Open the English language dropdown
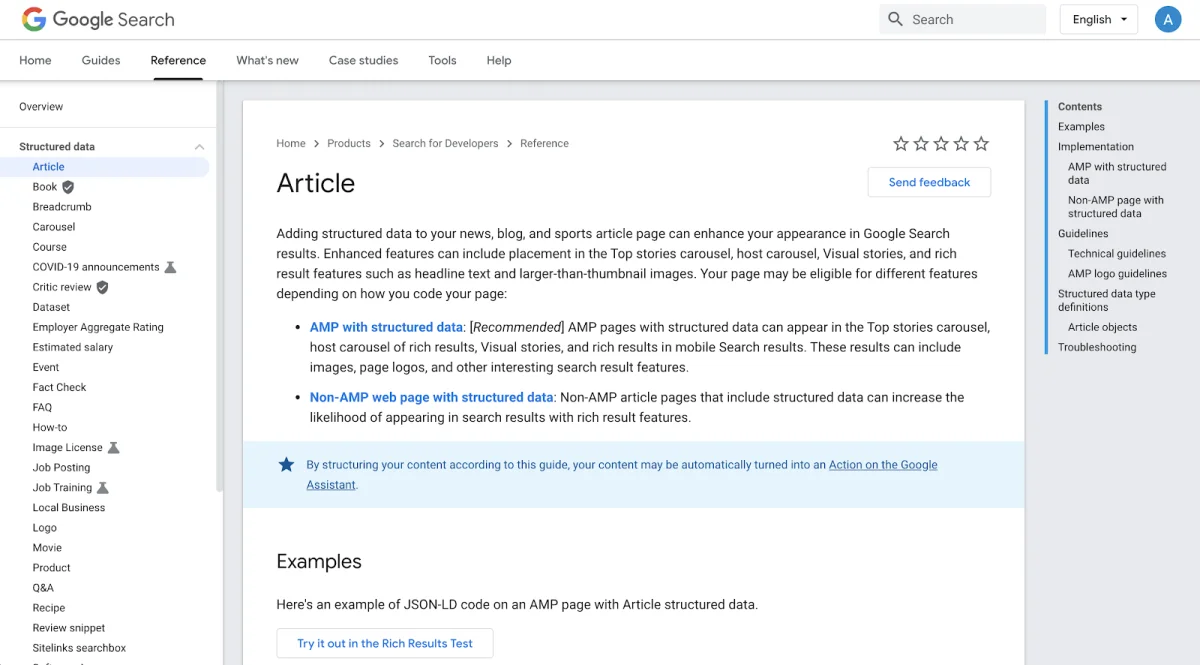This screenshot has width=1200, height=665. 1098,19
